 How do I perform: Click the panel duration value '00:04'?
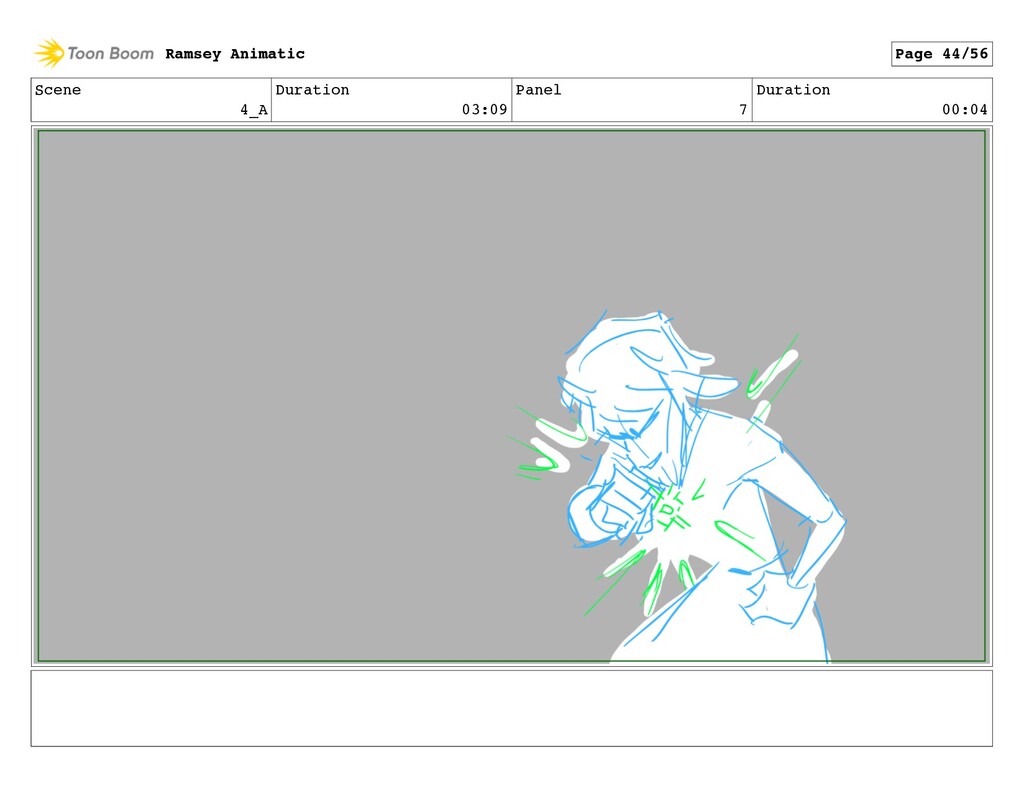click(x=965, y=110)
